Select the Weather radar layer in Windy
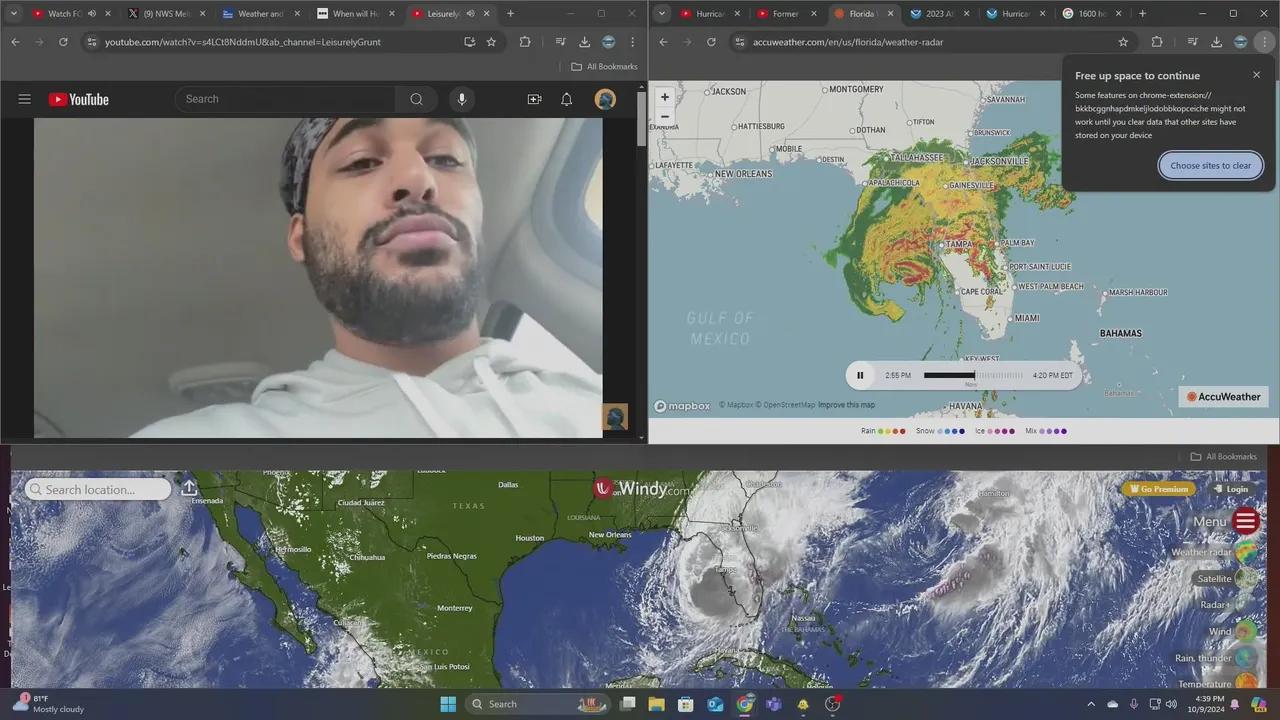Viewport: 1280px width, 720px height. [1214, 552]
